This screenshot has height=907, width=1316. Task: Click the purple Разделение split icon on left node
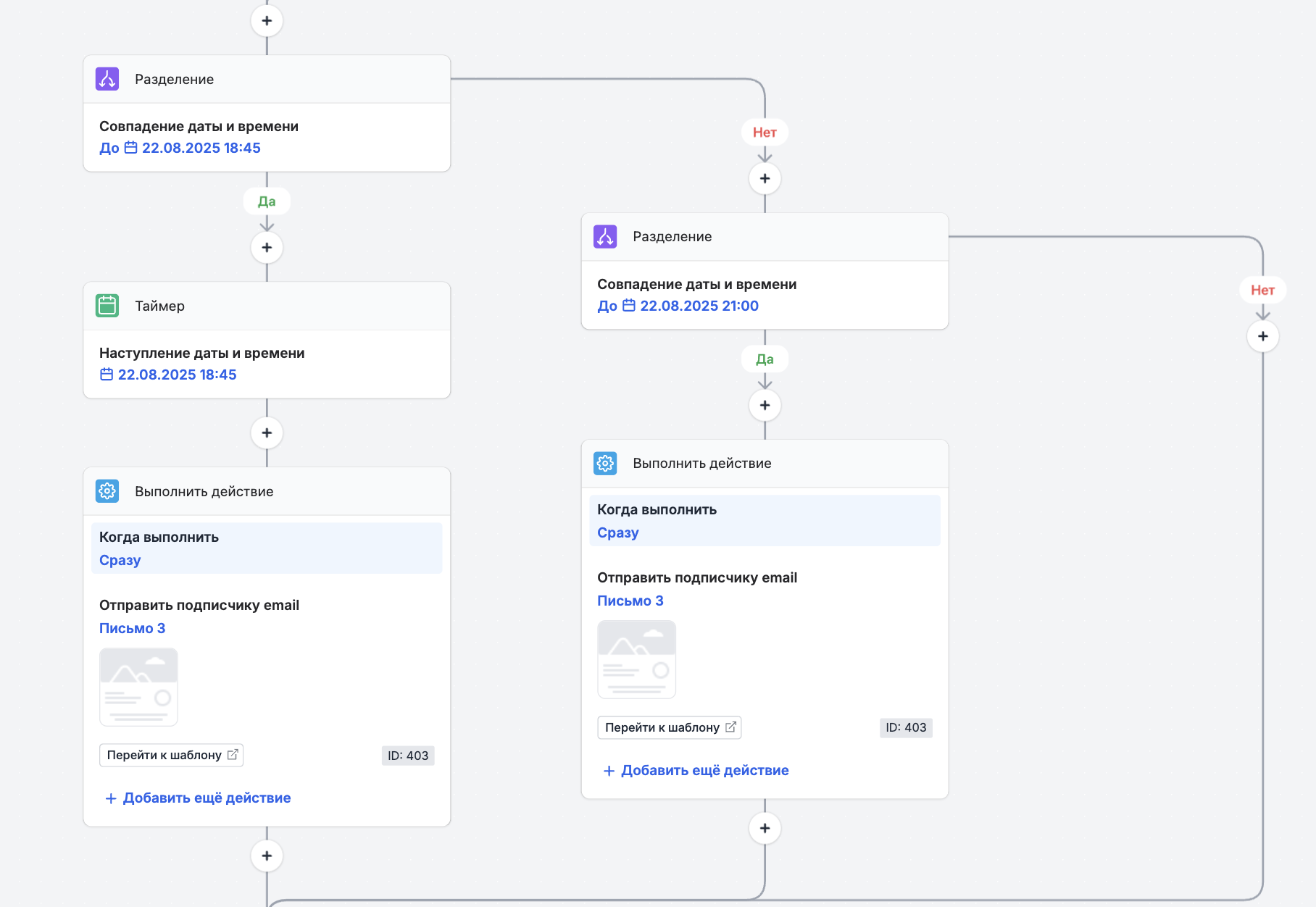107,79
